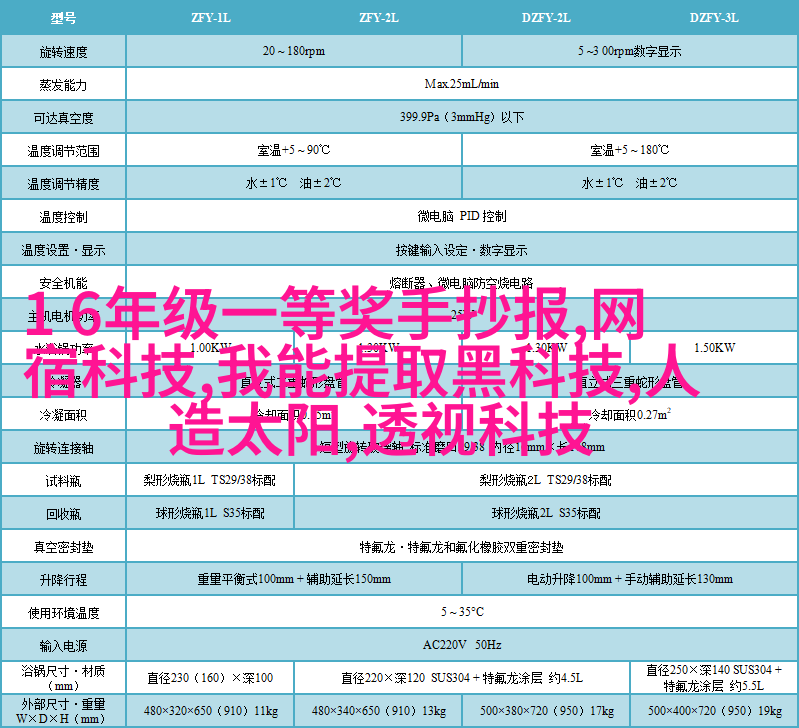Click the 399.9Pa (3mmHg) vacuum value
This screenshot has height=728, width=799.
pyautogui.click(x=461, y=117)
